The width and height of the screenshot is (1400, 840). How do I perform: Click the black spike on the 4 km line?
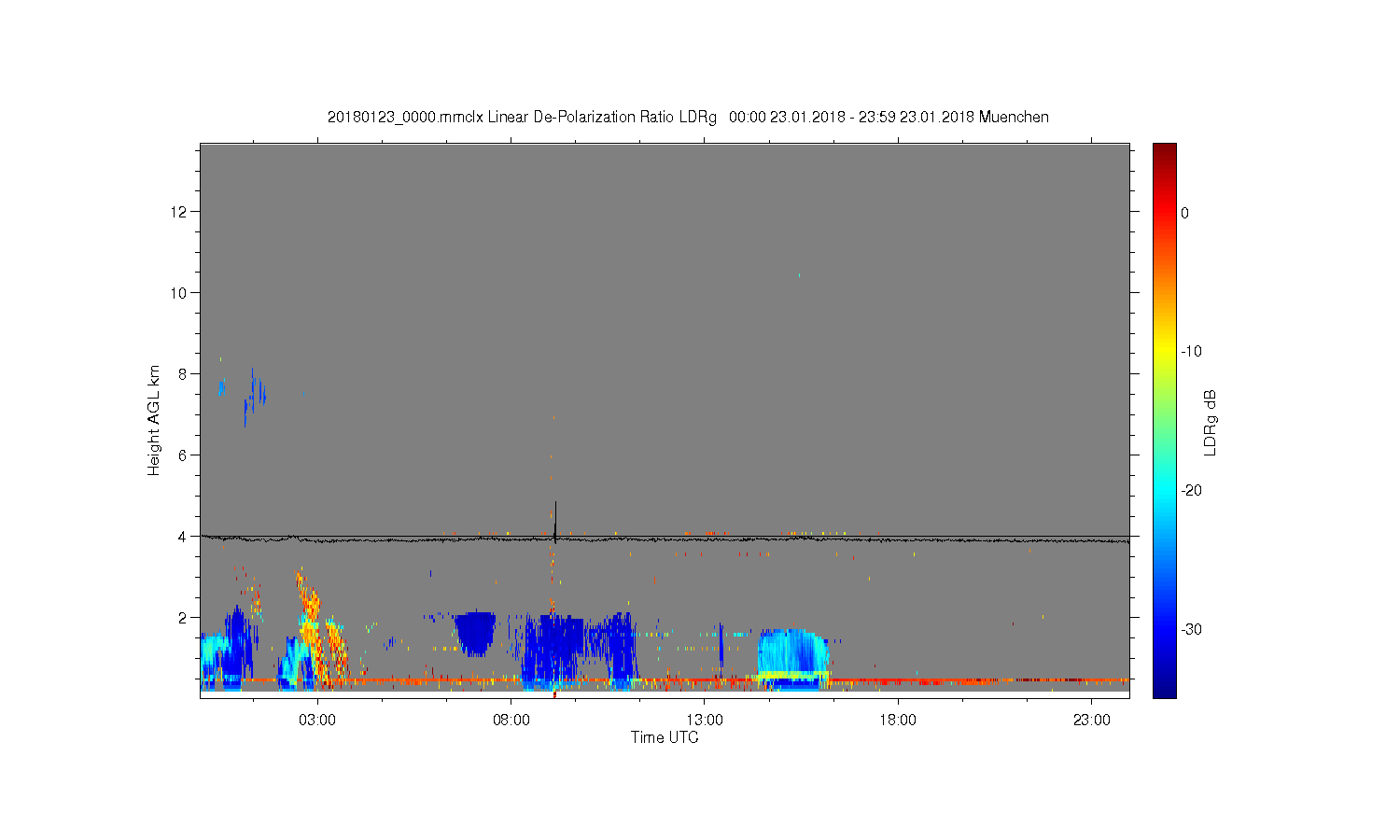pos(555,522)
